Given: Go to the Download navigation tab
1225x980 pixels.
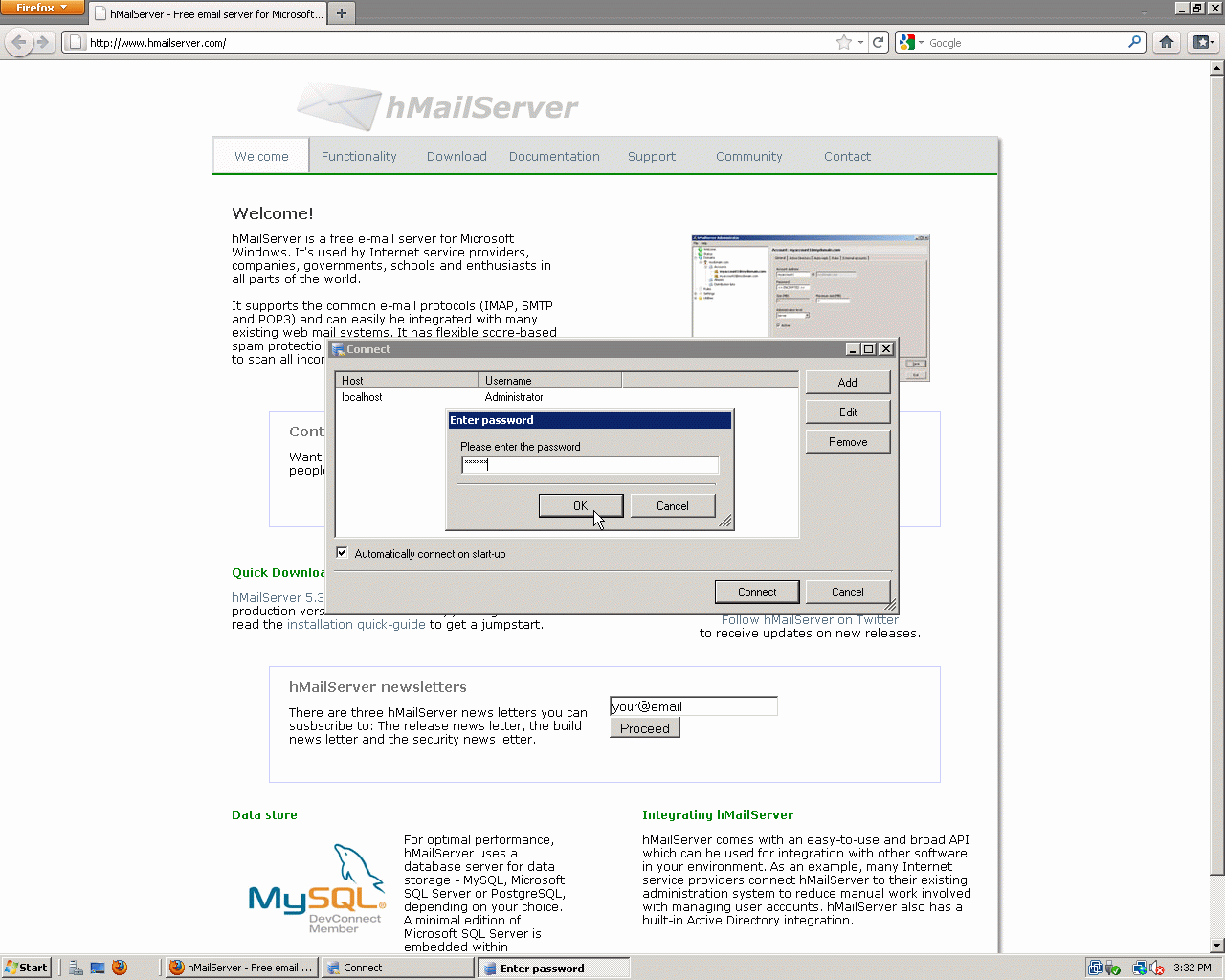Looking at the screenshot, I should (457, 156).
